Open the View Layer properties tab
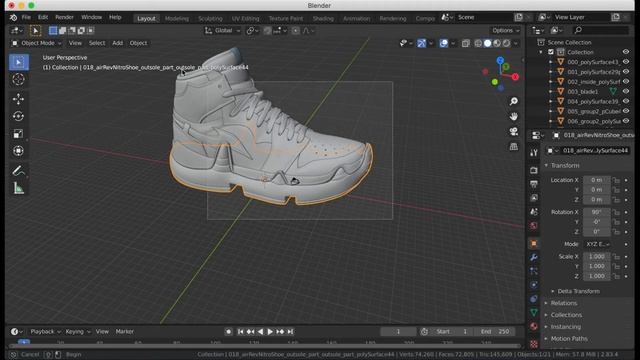Viewport: 640px width, 360px height. coord(534,198)
